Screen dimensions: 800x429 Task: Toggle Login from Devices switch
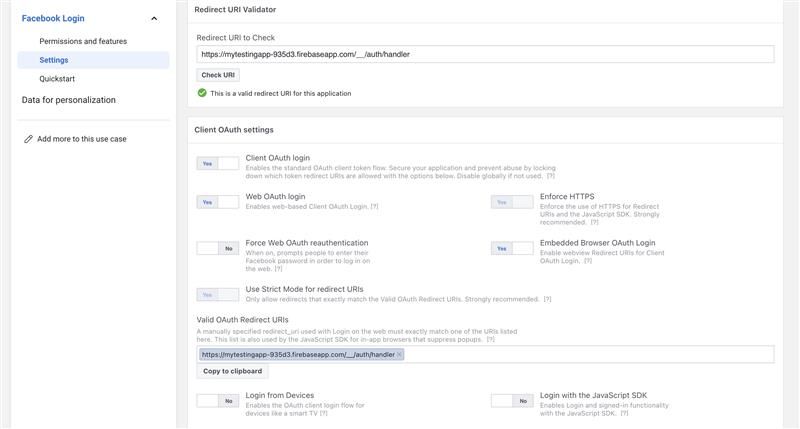pos(218,401)
